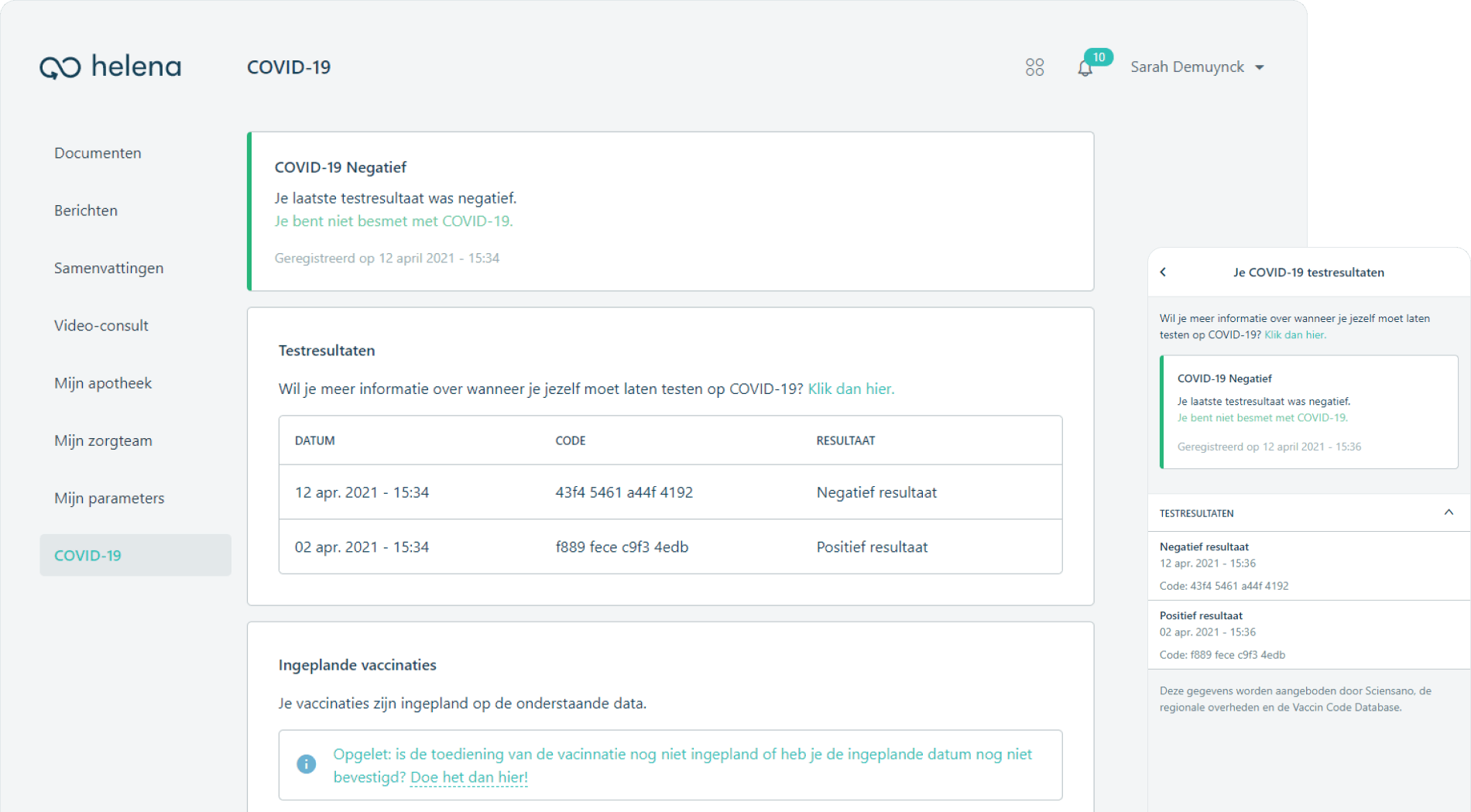Select the COVID-19 sidebar item
Screen dimensions: 1471x812
(135, 555)
